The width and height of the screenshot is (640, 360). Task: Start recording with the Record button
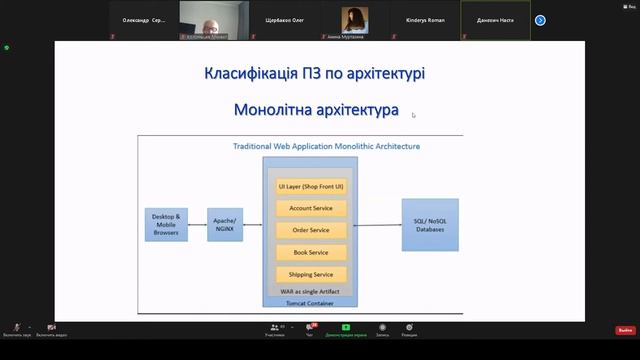[382, 330]
